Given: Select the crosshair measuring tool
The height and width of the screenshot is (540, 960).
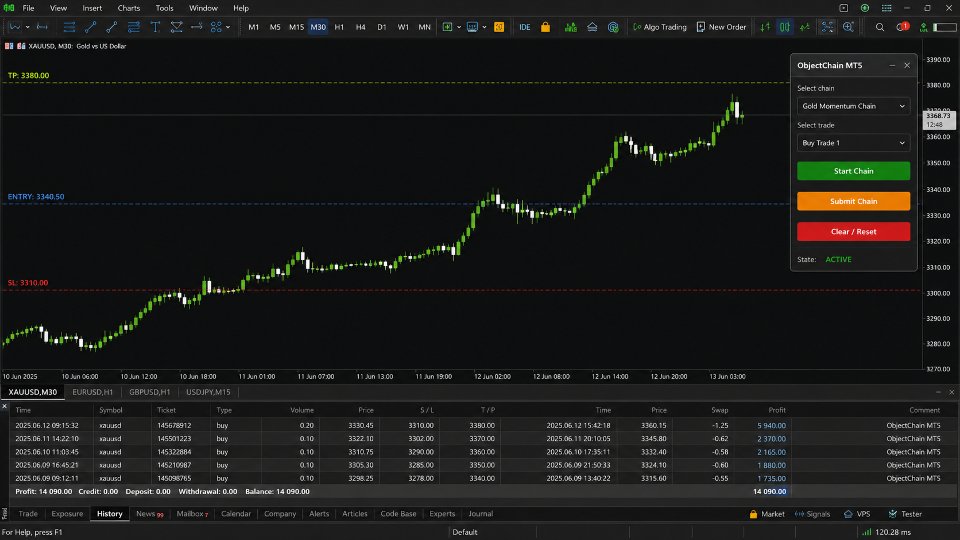Looking at the screenshot, I should coord(42,27).
